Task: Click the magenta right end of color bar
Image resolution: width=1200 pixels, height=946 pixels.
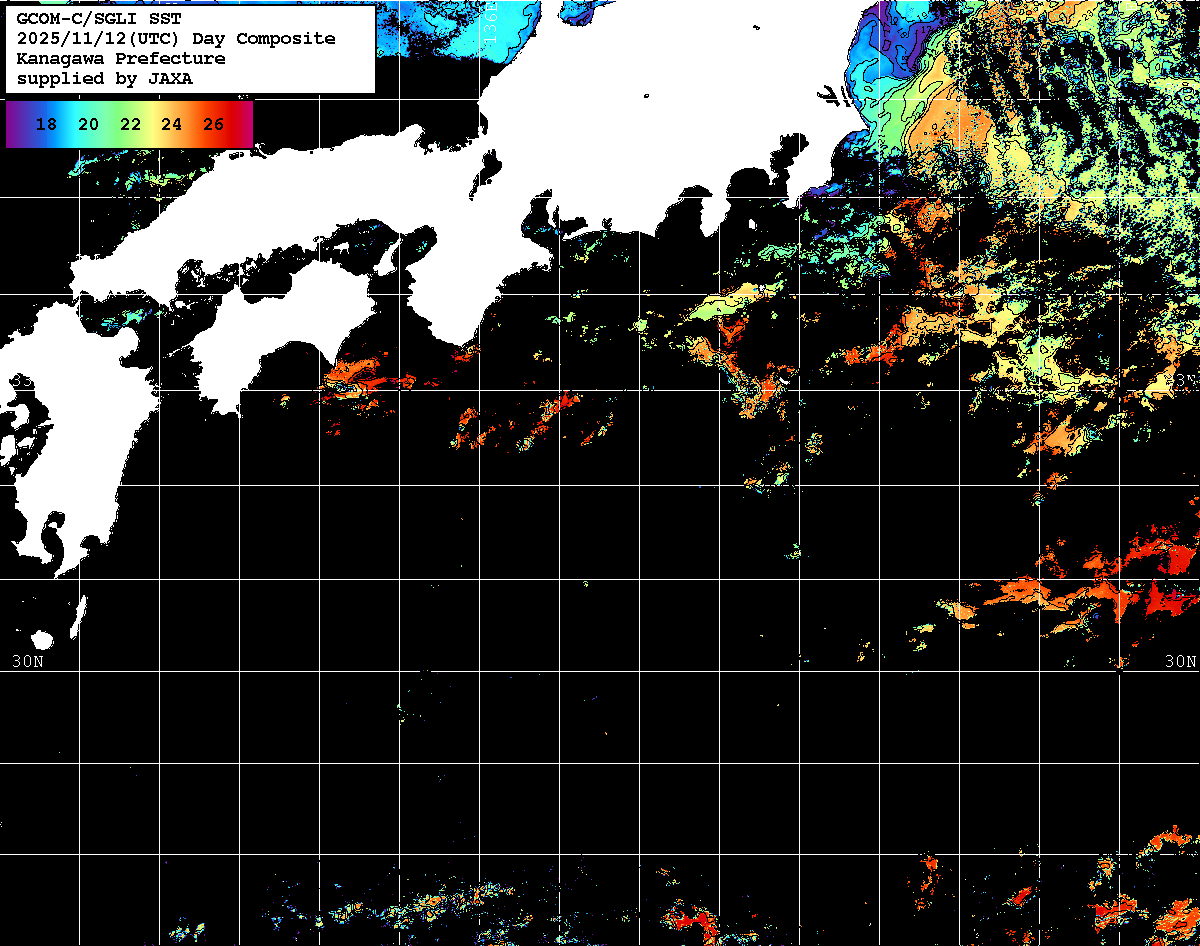Action: coord(244,125)
